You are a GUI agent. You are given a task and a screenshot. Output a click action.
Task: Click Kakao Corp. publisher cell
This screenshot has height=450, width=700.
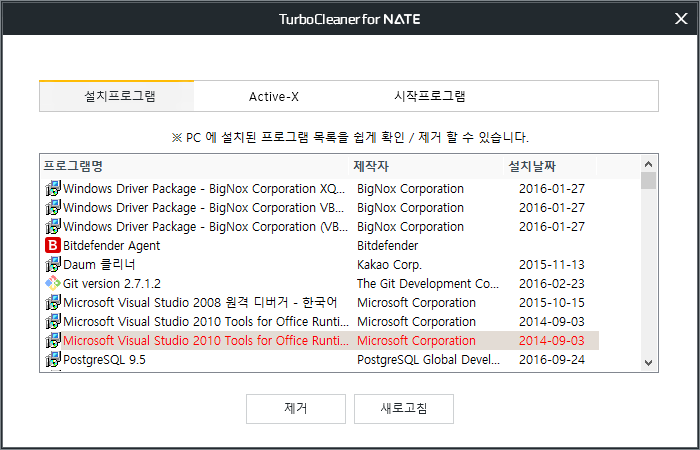tap(389, 264)
